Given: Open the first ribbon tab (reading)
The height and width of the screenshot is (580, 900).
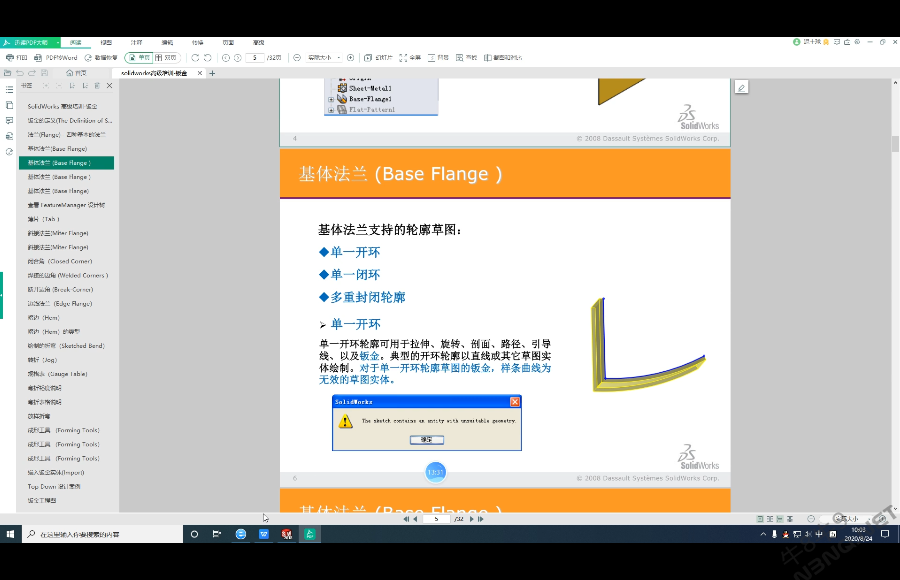Looking at the screenshot, I should [x=76, y=42].
